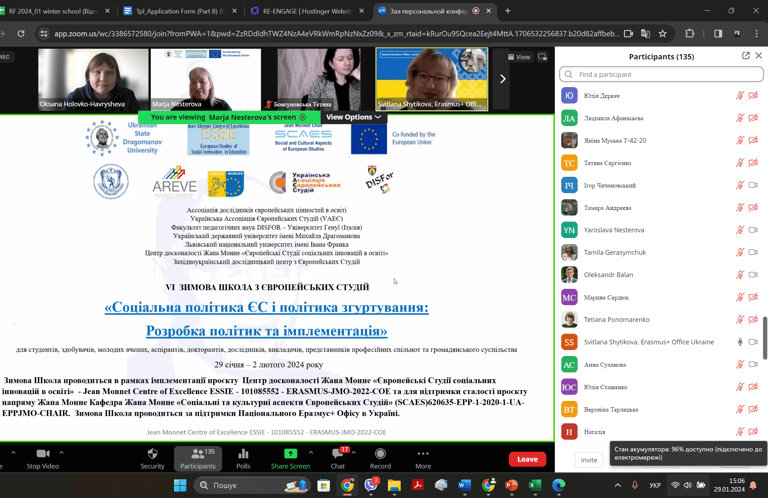This screenshot has width=768, height=498.
Task: Switch the УКР keyboard language indicator
Action: point(655,485)
